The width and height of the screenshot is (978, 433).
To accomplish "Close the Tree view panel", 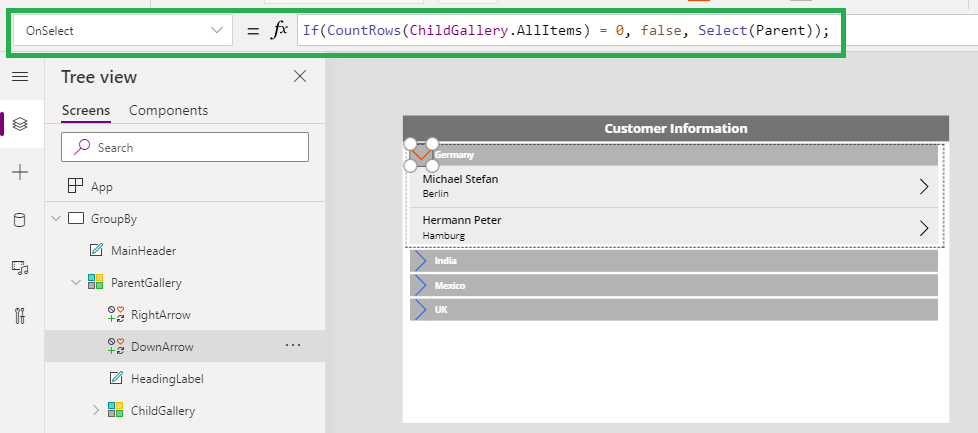I will (x=300, y=76).
